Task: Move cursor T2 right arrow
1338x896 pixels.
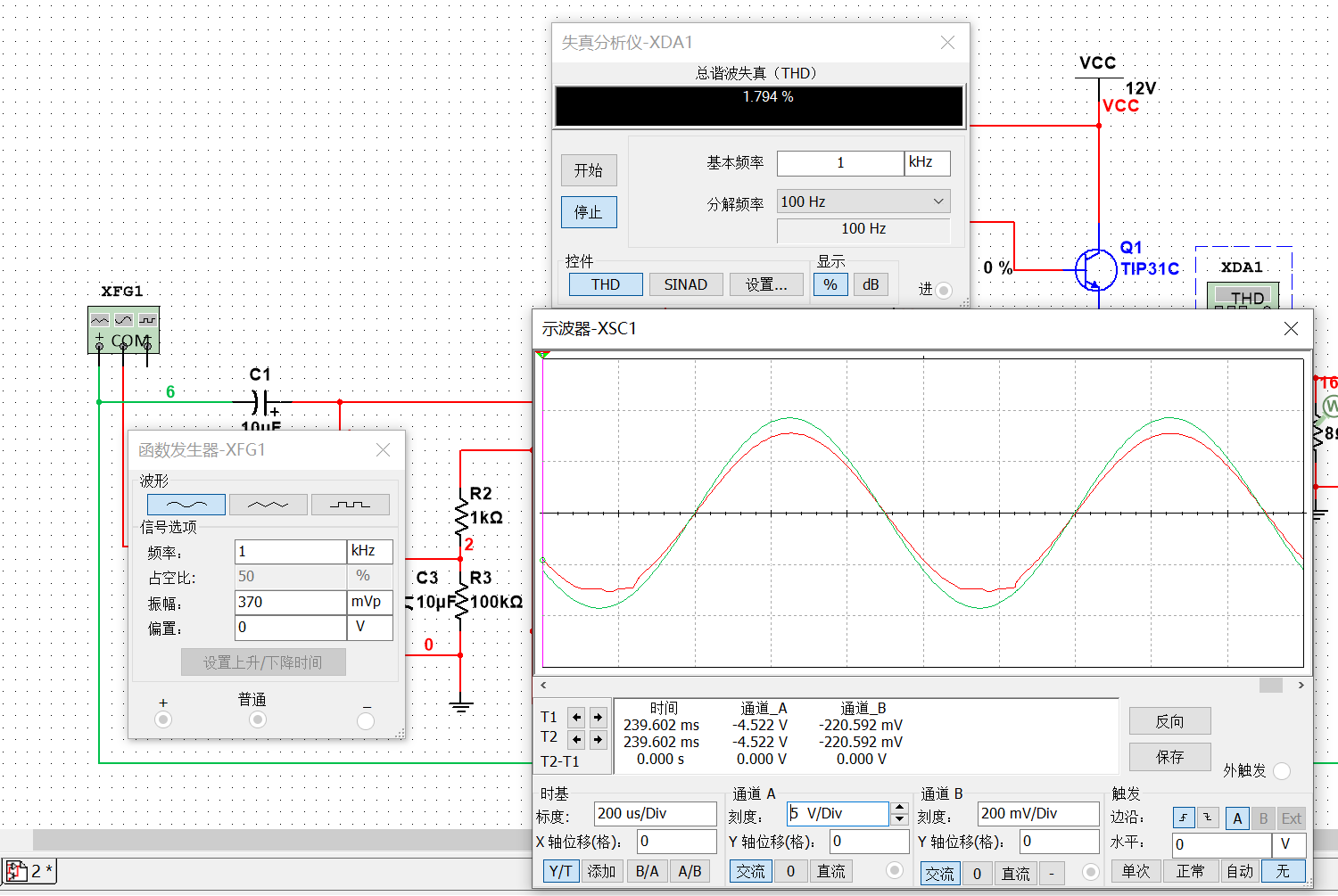Action: click(598, 739)
